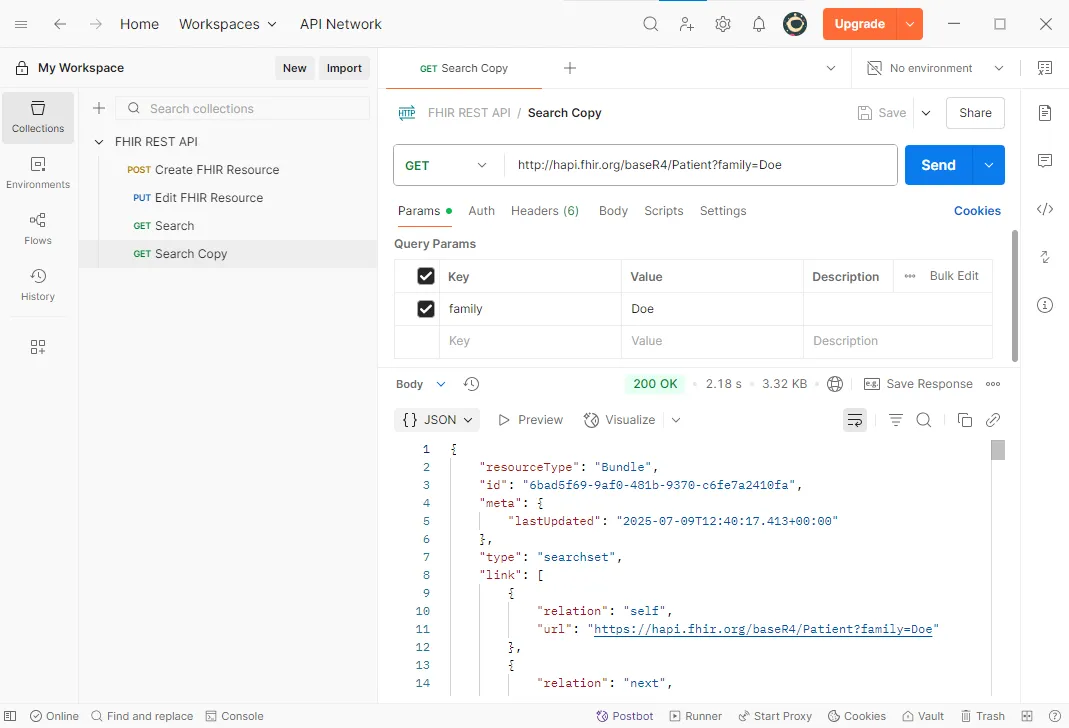Switch to the request Body tab
1069x728 pixels.
[613, 211]
